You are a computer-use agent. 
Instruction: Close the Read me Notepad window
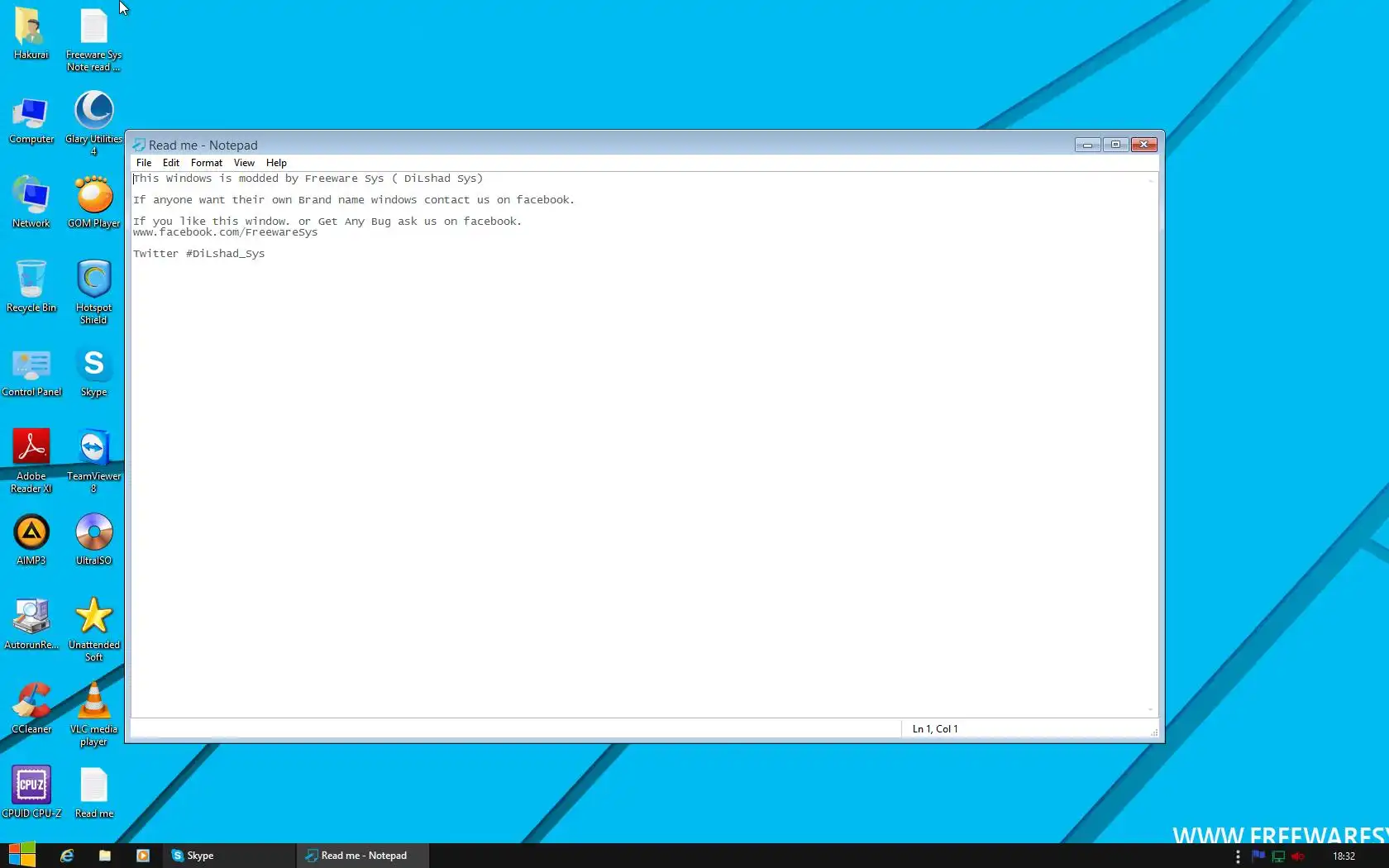pyautogui.click(x=1144, y=145)
